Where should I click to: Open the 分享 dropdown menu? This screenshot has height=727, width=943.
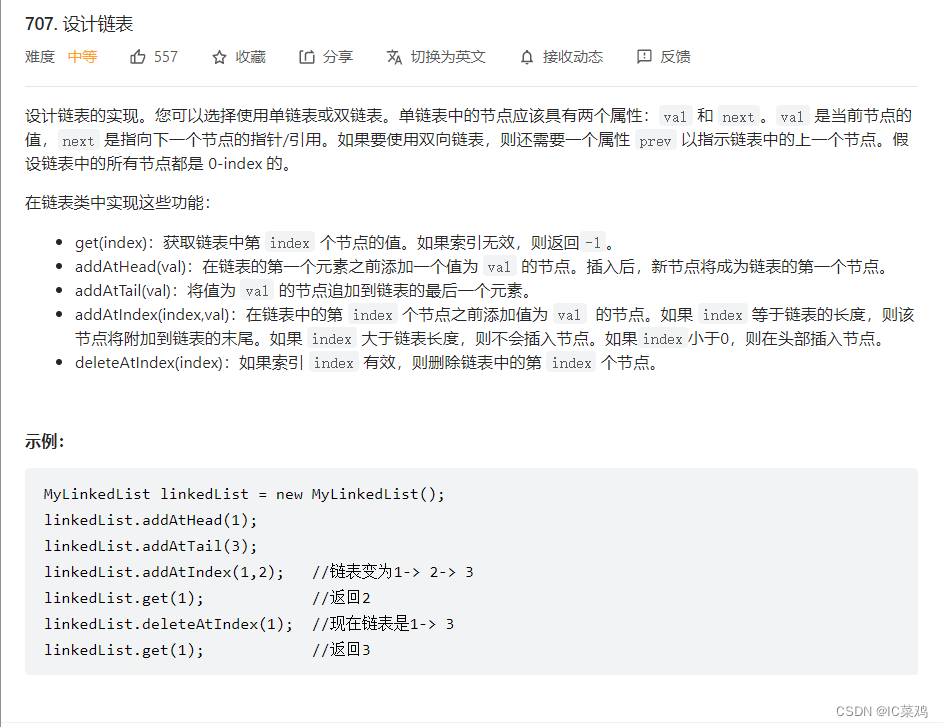[x=326, y=57]
